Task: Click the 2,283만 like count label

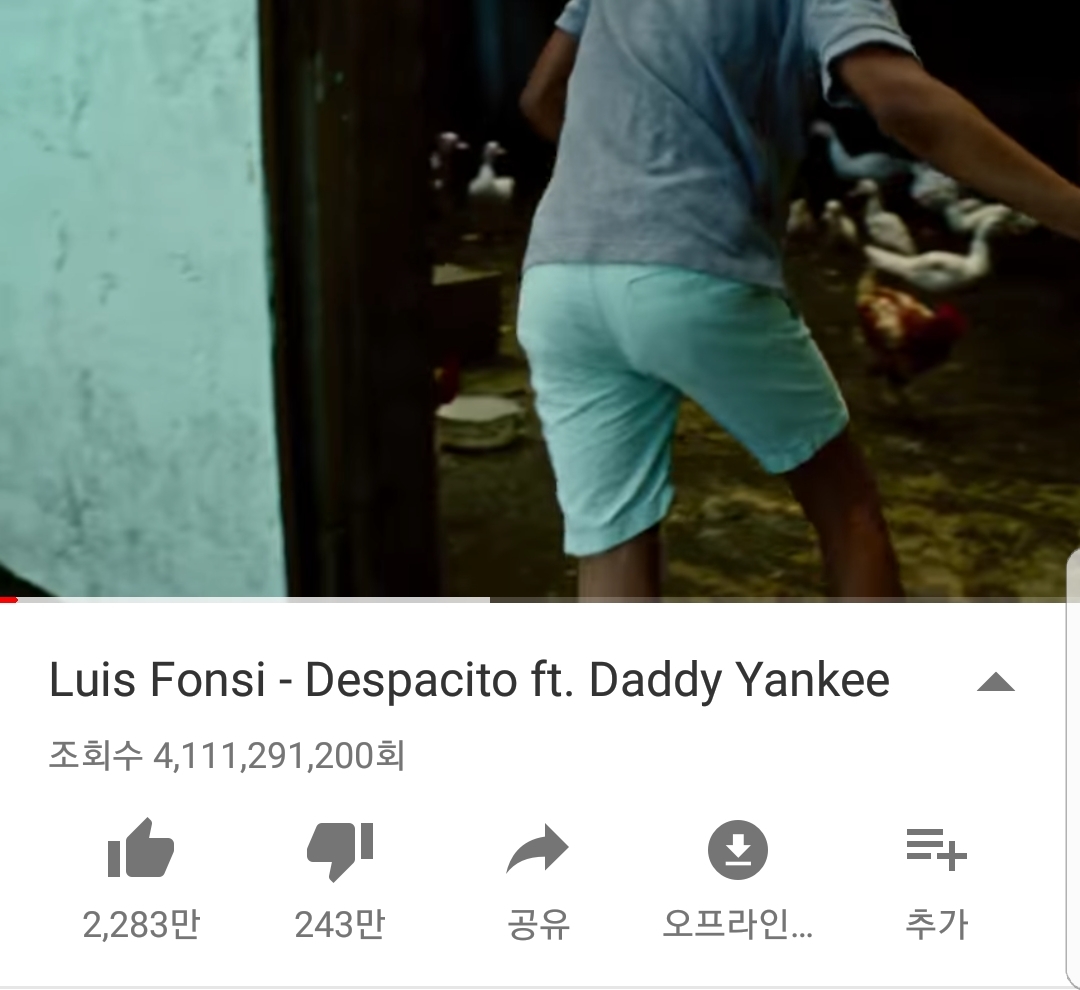Action: 141,925
